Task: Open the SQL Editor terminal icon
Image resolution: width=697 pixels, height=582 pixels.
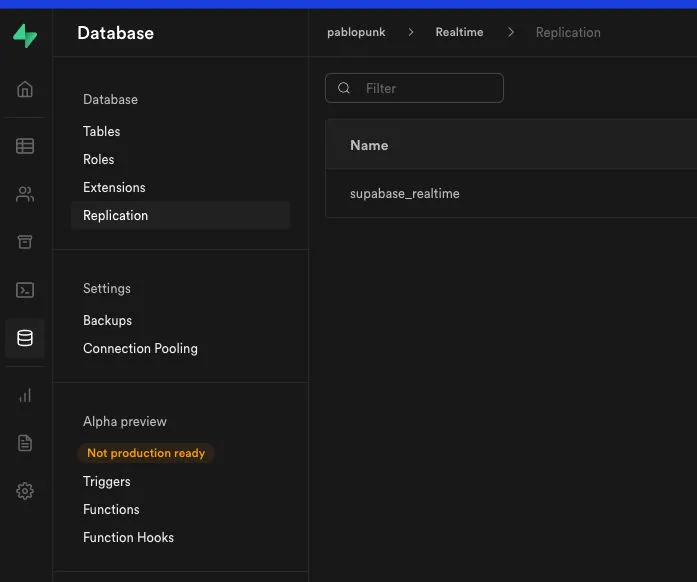Action: [x=25, y=290]
